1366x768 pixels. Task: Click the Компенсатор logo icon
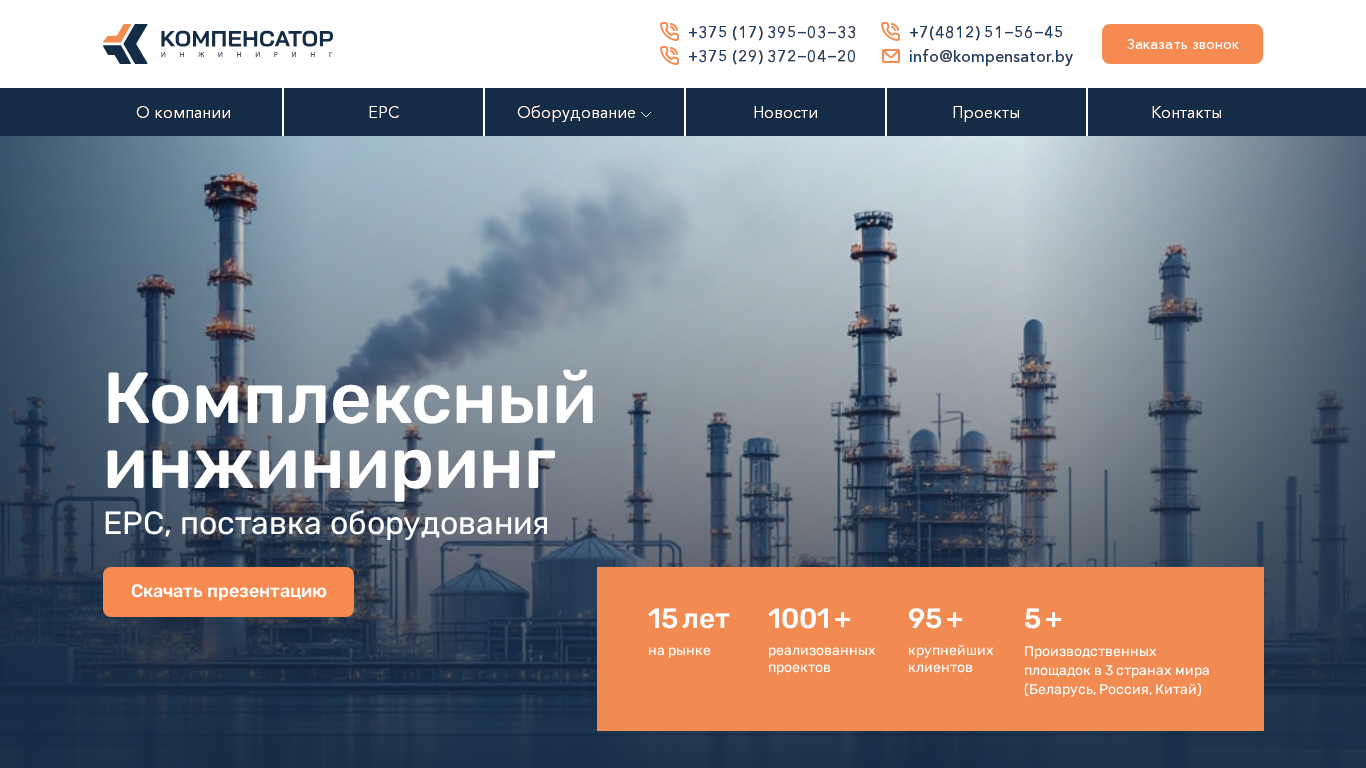[125, 44]
